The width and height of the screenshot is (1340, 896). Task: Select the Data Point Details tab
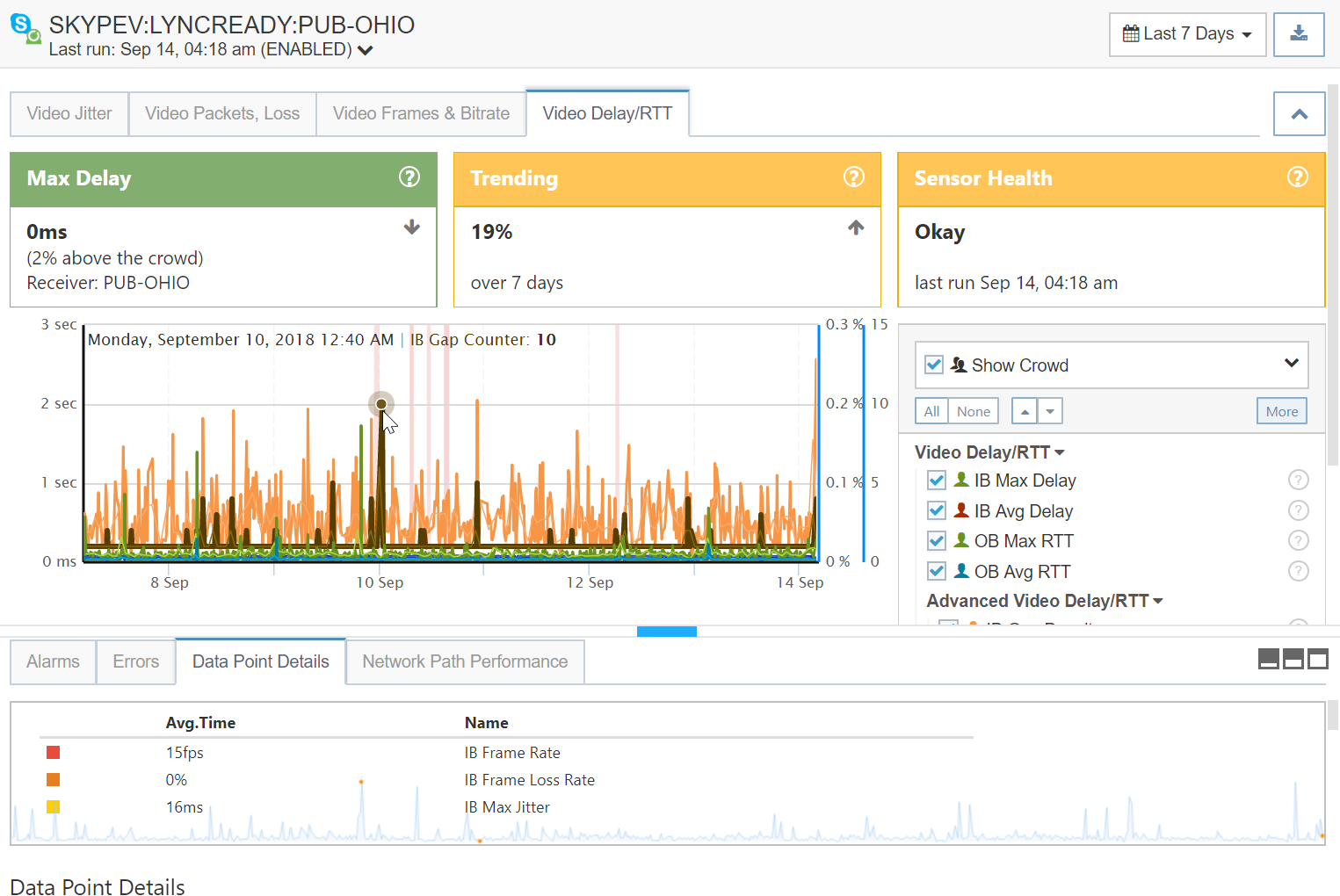(261, 661)
